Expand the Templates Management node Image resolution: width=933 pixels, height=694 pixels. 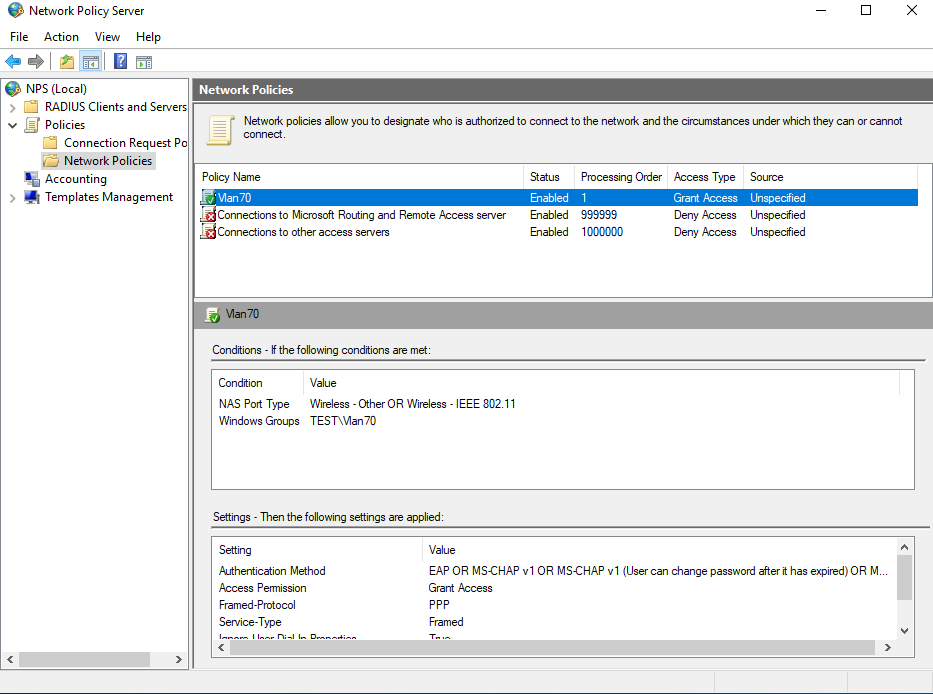point(12,197)
